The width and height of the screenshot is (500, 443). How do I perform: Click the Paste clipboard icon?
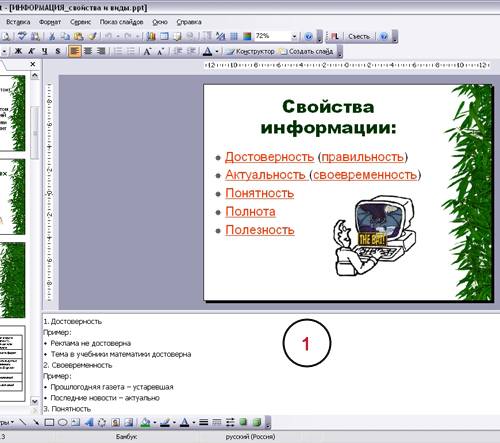pos(79,36)
